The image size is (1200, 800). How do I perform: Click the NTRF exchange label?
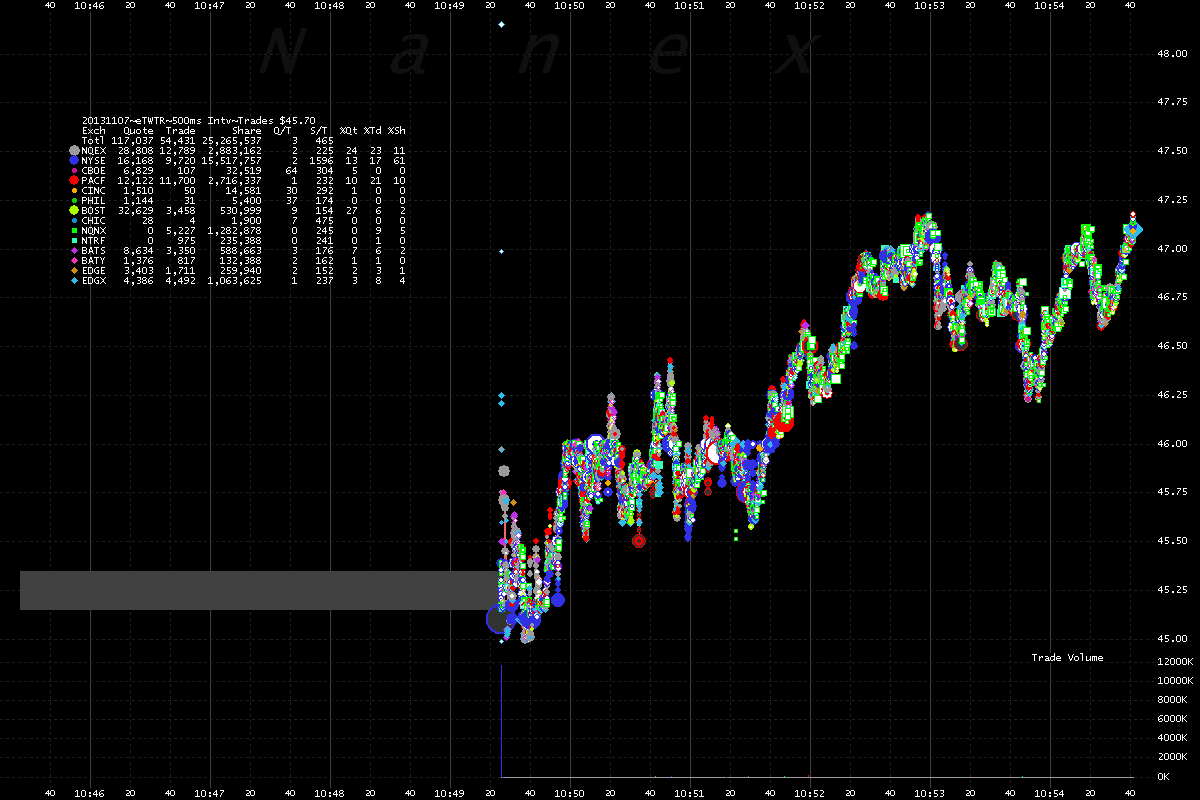94,240
